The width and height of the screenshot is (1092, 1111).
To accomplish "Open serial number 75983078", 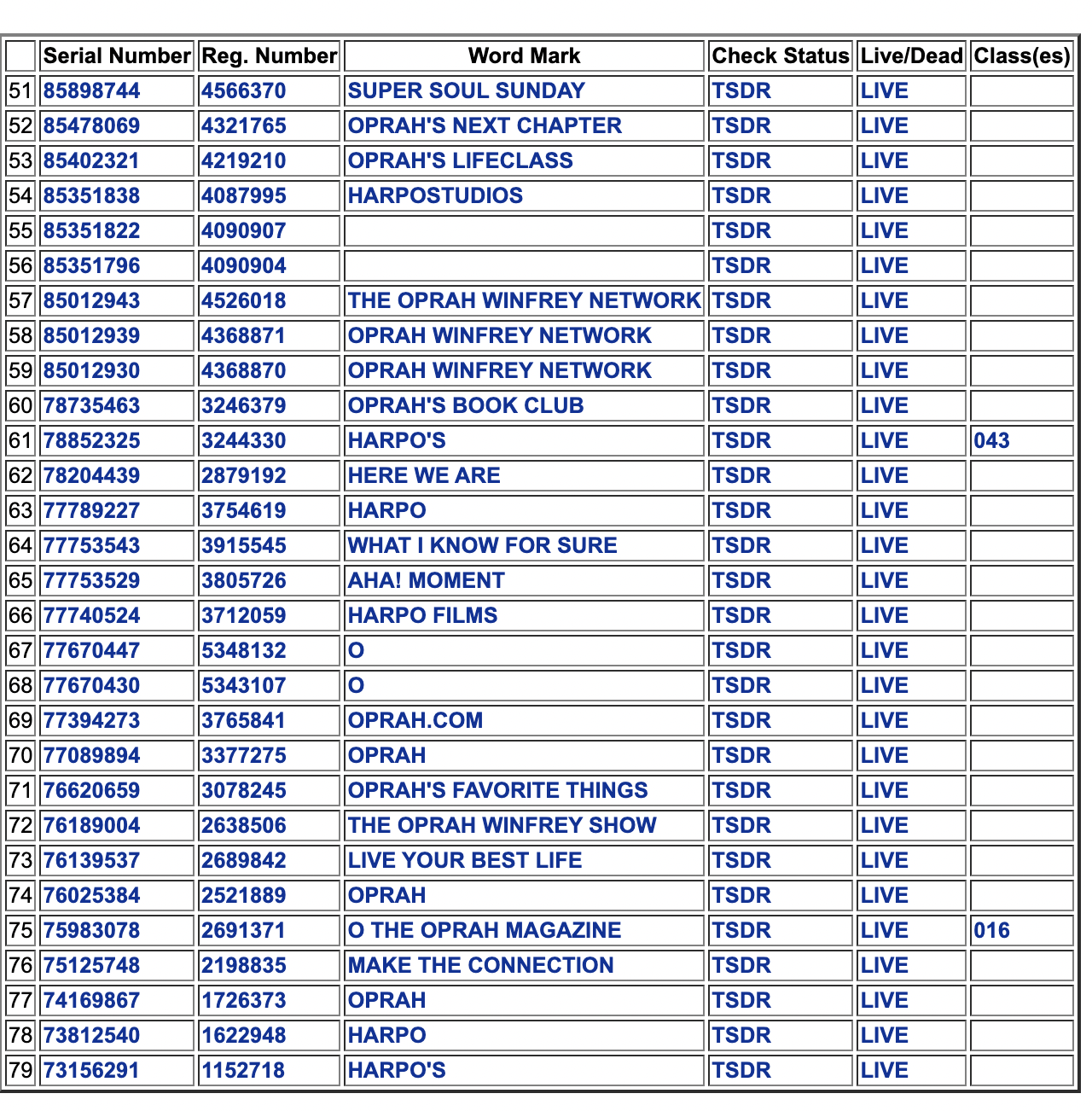I will coord(91,931).
